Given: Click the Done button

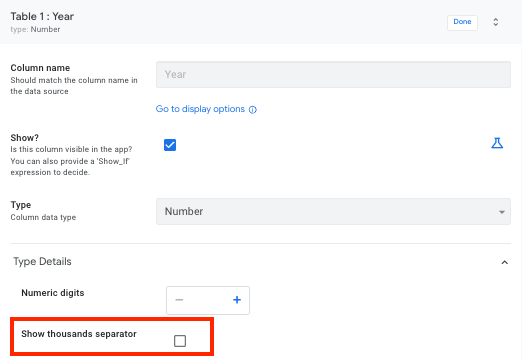Looking at the screenshot, I should [x=462, y=22].
